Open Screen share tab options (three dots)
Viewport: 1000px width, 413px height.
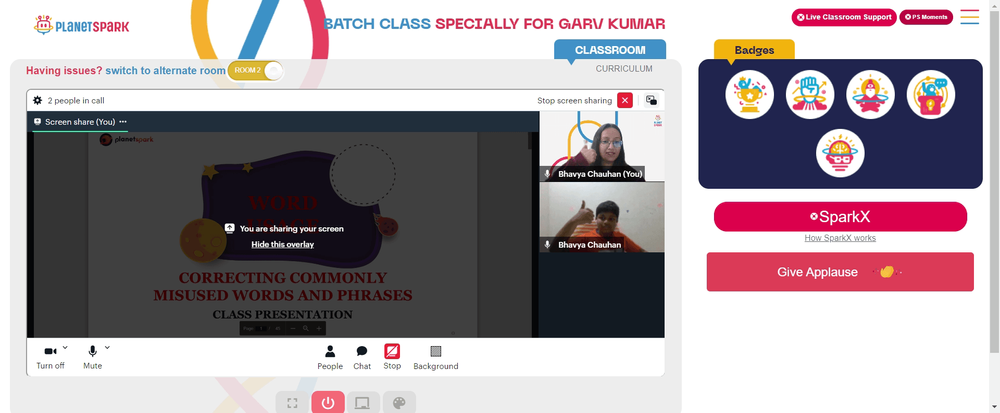click(x=122, y=122)
